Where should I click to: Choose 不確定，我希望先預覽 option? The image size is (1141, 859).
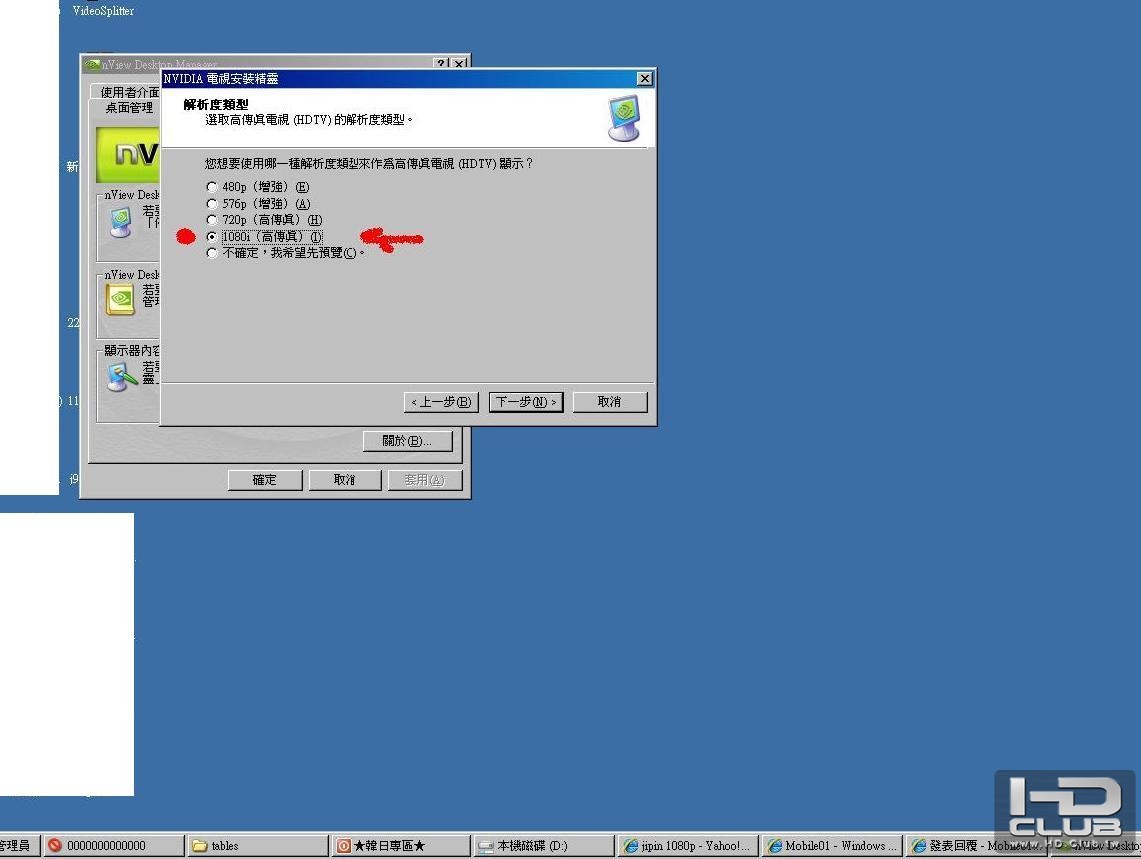pyautogui.click(x=212, y=253)
